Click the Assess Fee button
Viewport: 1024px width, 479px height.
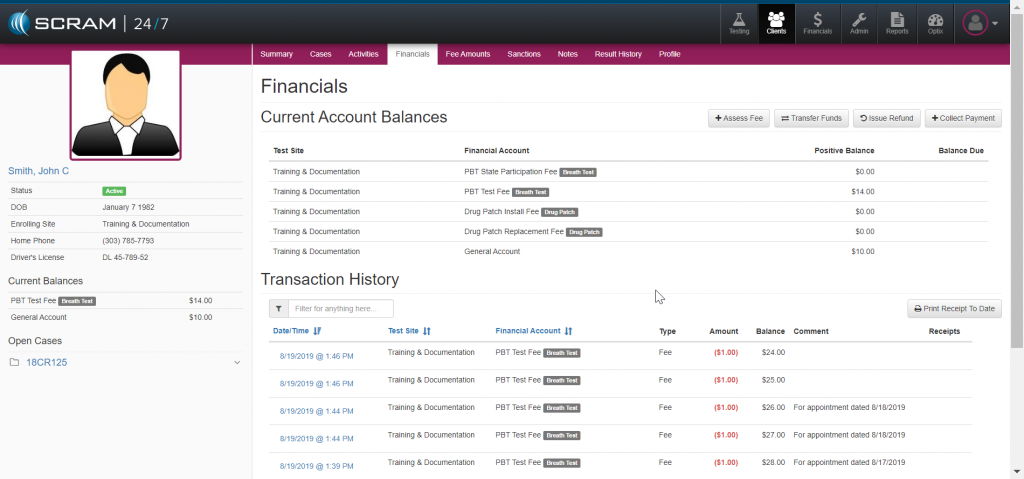tap(738, 118)
